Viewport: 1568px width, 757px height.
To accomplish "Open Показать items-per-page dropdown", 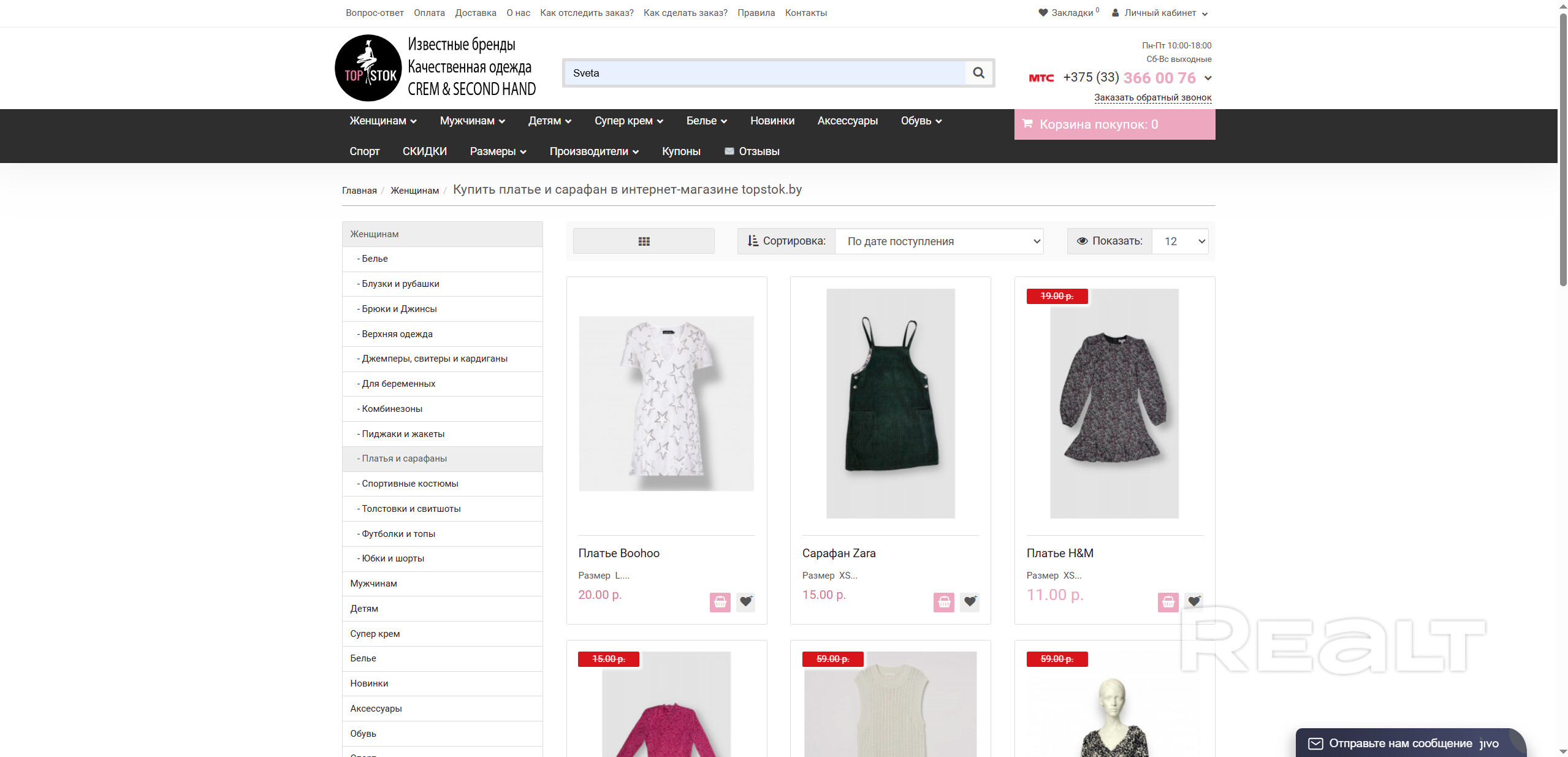I will click(x=1180, y=242).
